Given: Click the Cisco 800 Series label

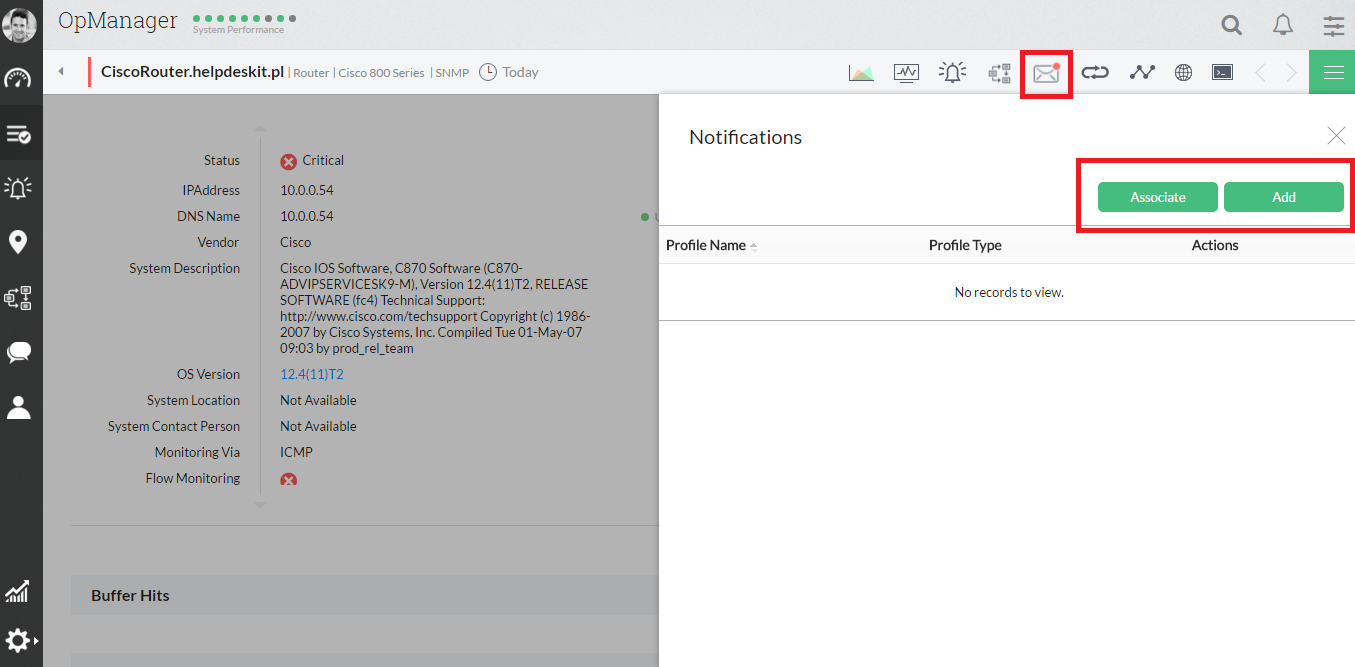Looking at the screenshot, I should (381, 73).
